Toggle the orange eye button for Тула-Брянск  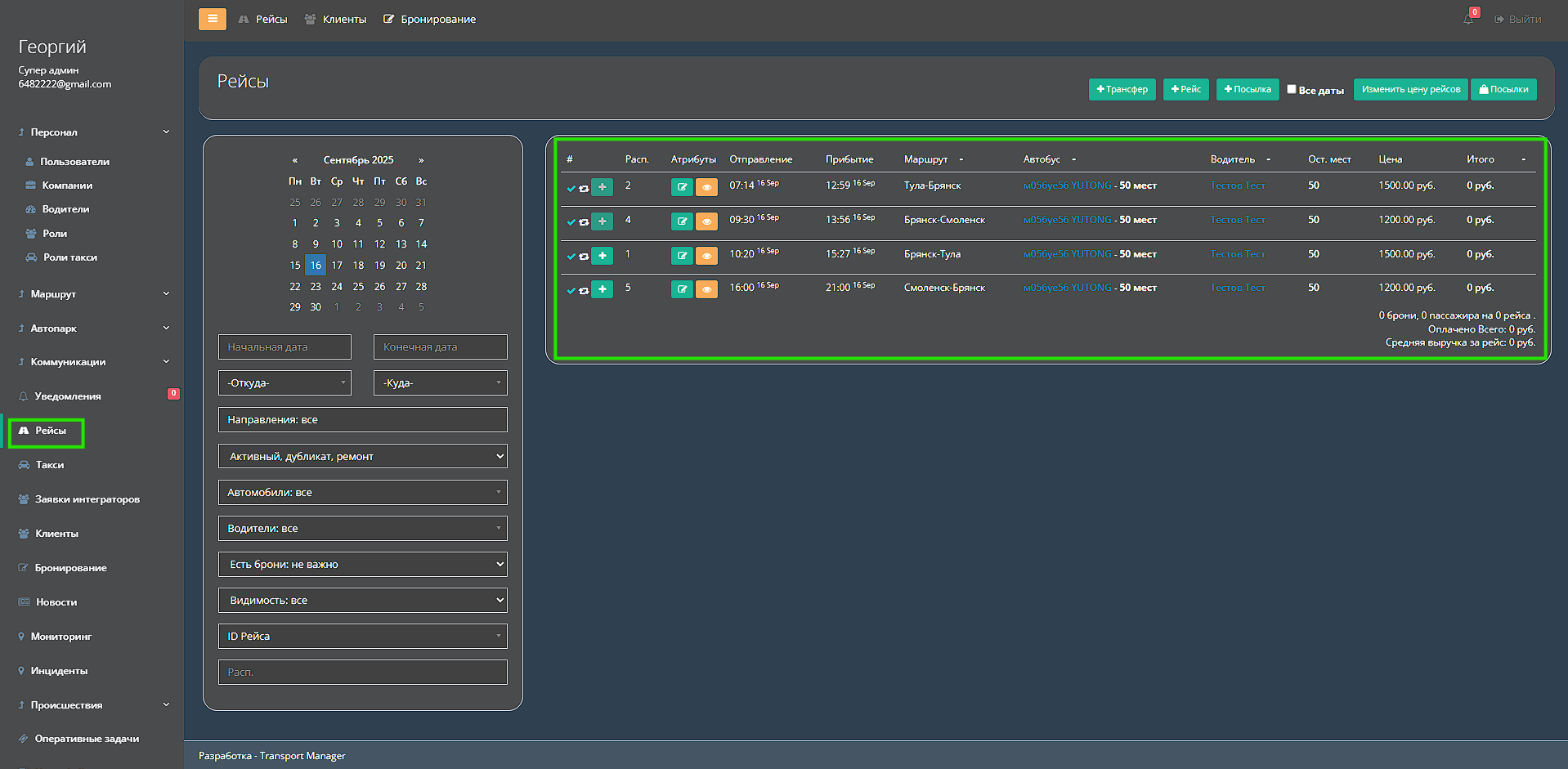[706, 187]
